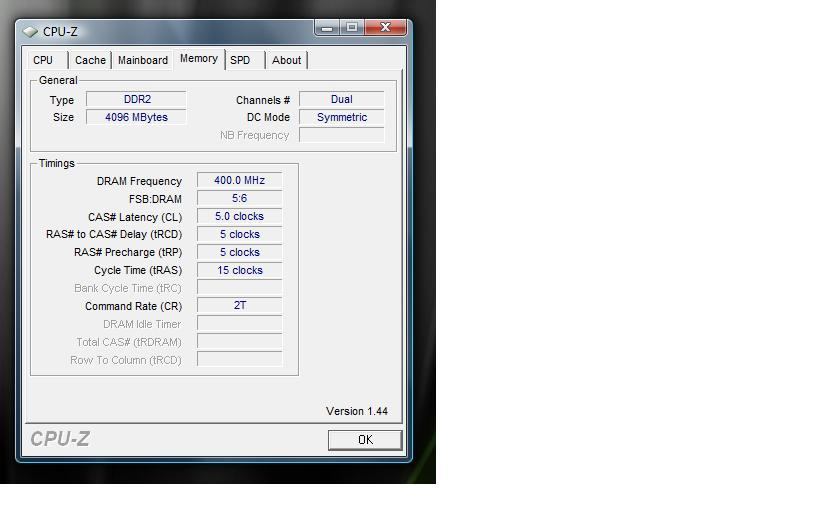Click the Channels # field showing Dual
This screenshot has height=525, width=840.
[342, 100]
